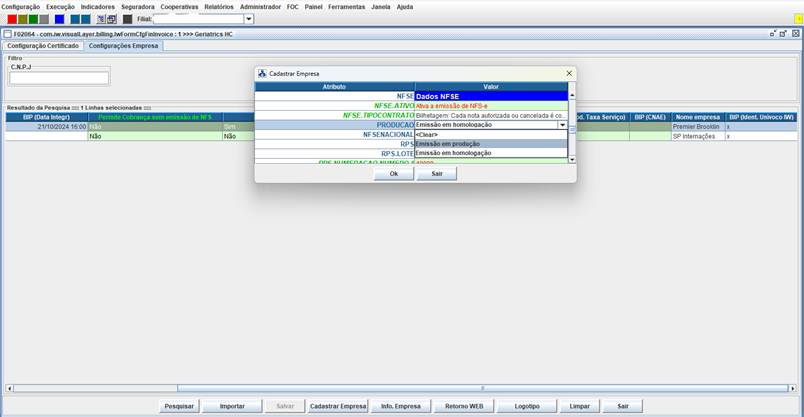Image resolution: width=804 pixels, height=417 pixels.
Task: Choose the '<Clear>' option in list
Action: (x=428, y=134)
